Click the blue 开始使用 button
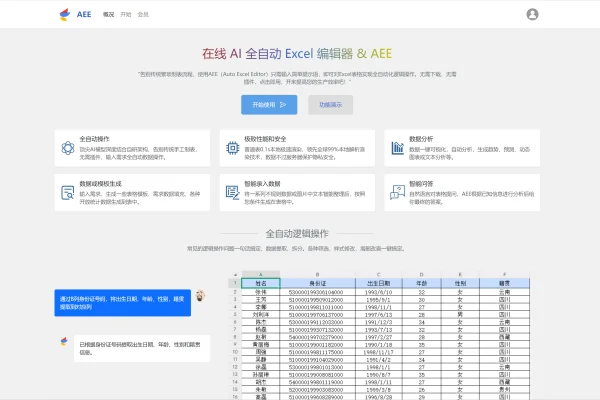Screen dimensions: 600x400 [269, 105]
